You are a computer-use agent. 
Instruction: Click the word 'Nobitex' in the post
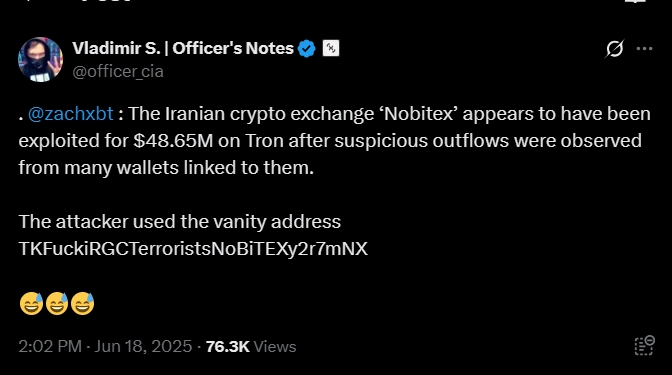click(419, 114)
